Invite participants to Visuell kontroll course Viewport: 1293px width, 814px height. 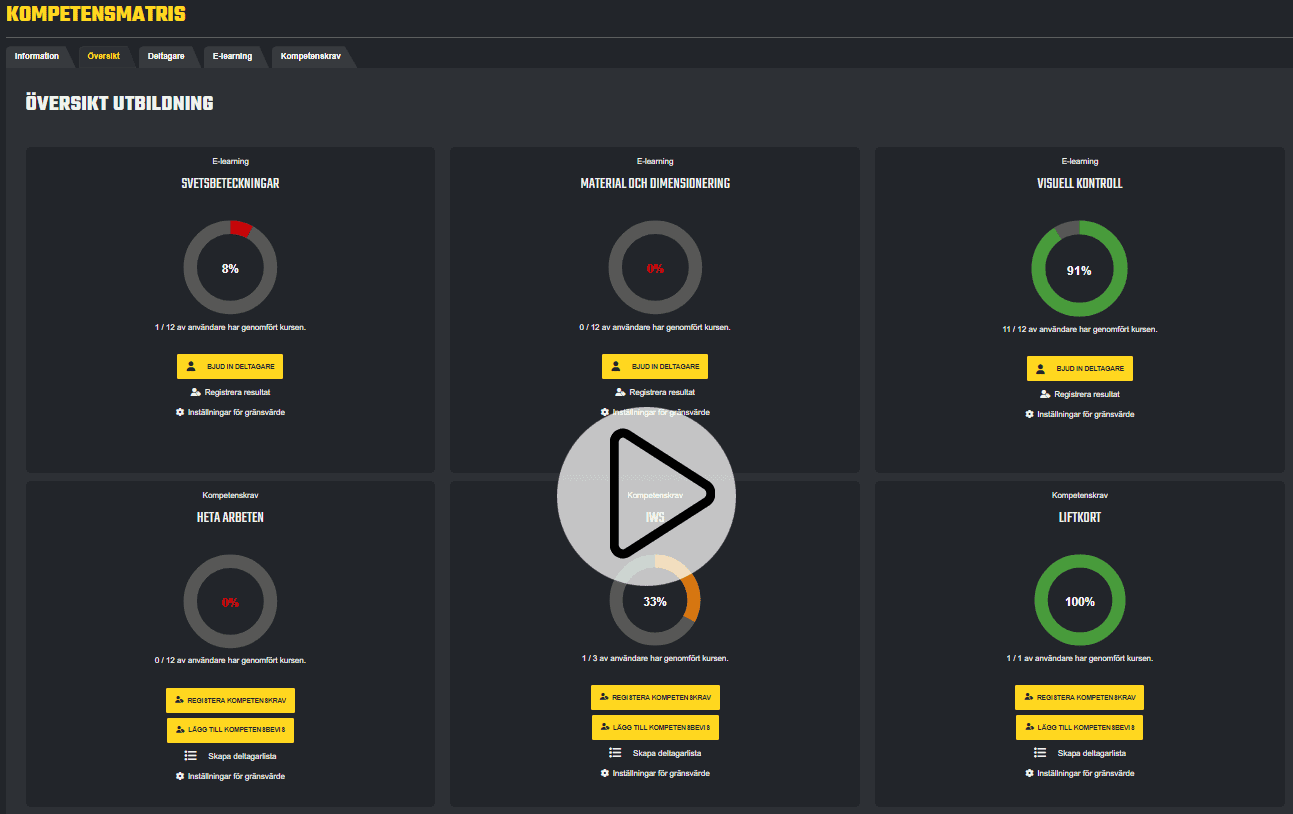1079,369
